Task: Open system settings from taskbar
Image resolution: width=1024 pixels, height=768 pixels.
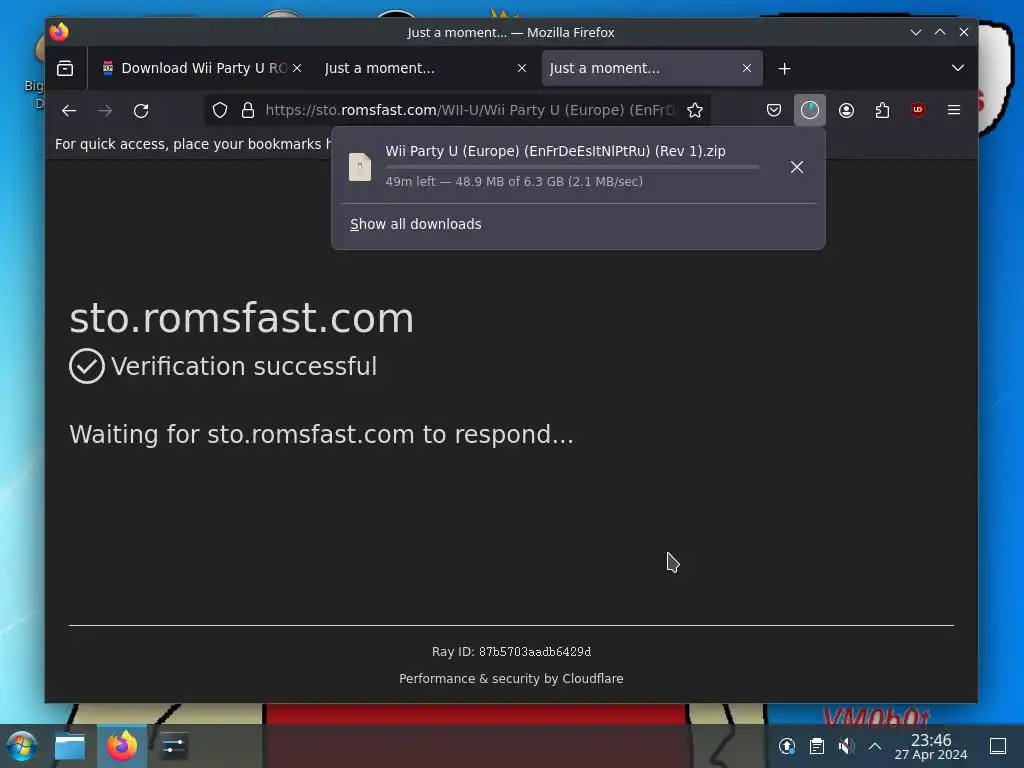Action: click(174, 746)
